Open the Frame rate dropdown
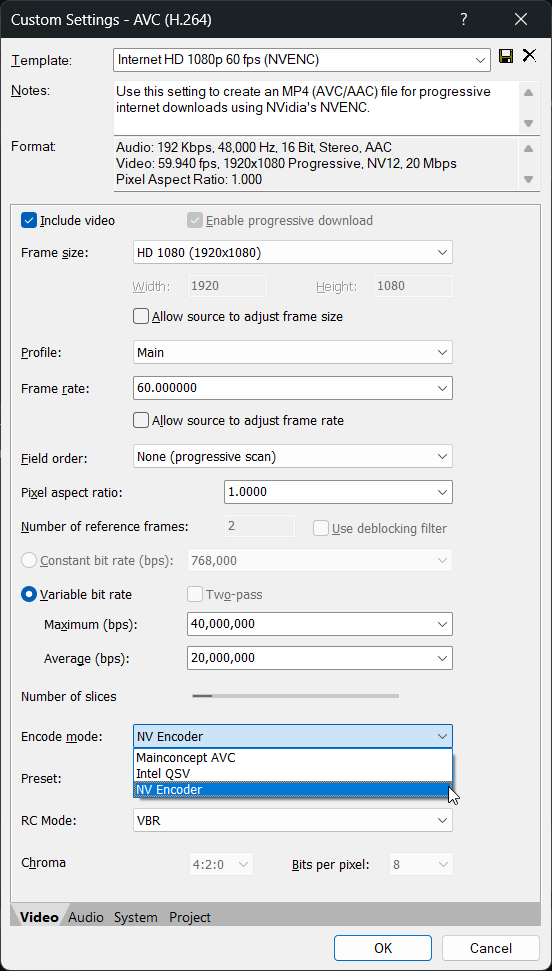This screenshot has height=971, width=552. (292, 388)
